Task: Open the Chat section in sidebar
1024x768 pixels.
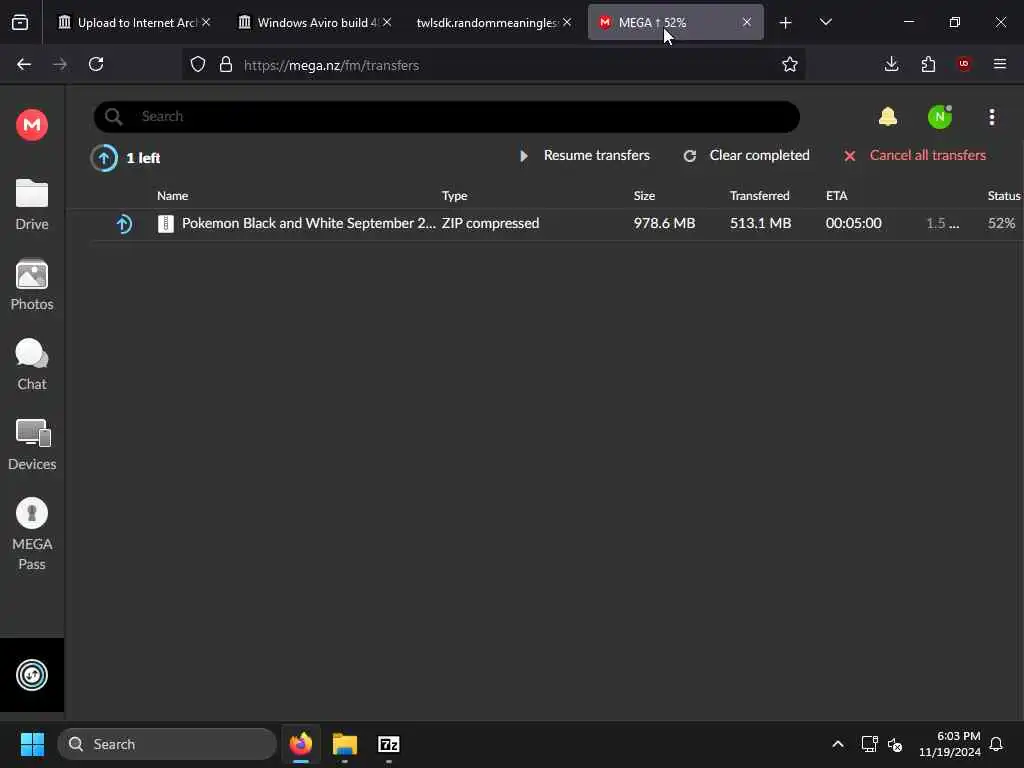Action: (x=31, y=365)
